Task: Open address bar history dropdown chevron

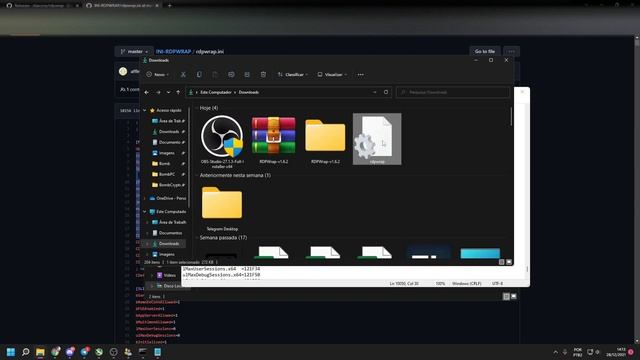Action: pyautogui.click(x=375, y=92)
